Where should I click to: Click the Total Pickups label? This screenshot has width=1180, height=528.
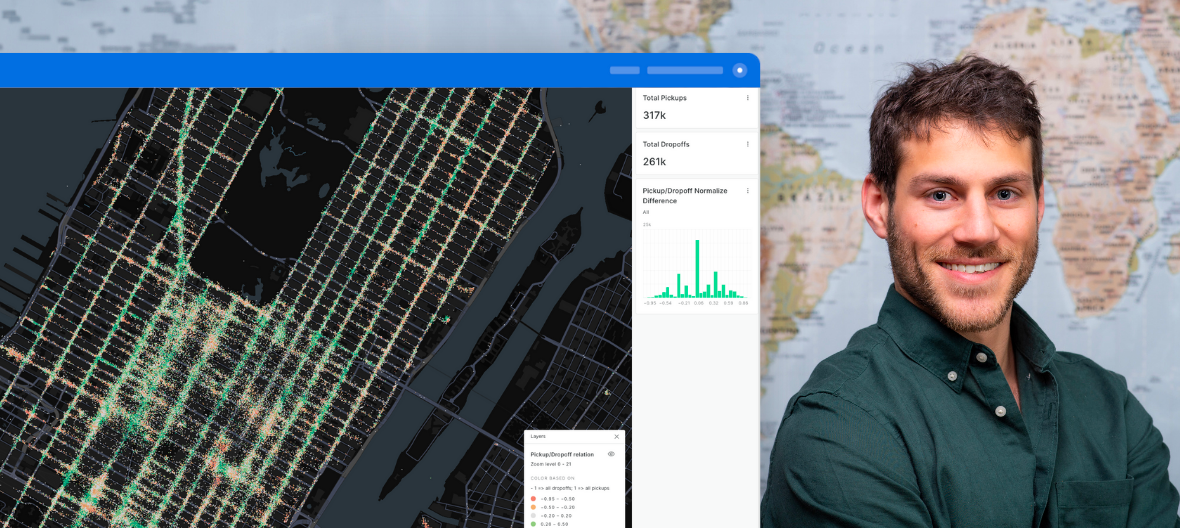pos(665,98)
